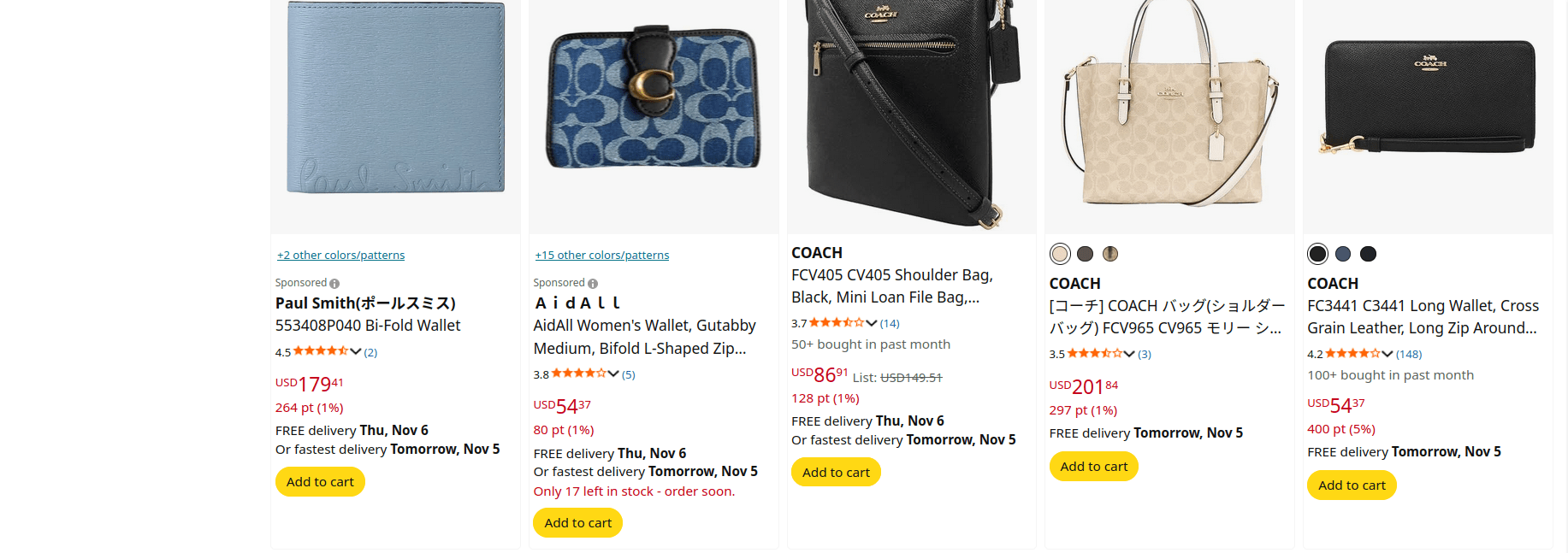View the 148 reviews for COACH wallet
The width and height of the screenshot is (1568, 553).
[x=1409, y=354]
